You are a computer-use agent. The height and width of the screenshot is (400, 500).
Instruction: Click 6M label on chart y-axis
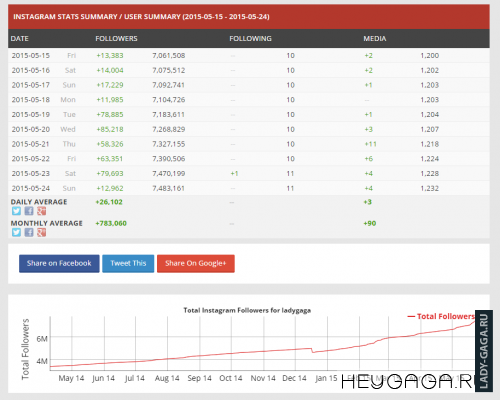(x=42, y=339)
